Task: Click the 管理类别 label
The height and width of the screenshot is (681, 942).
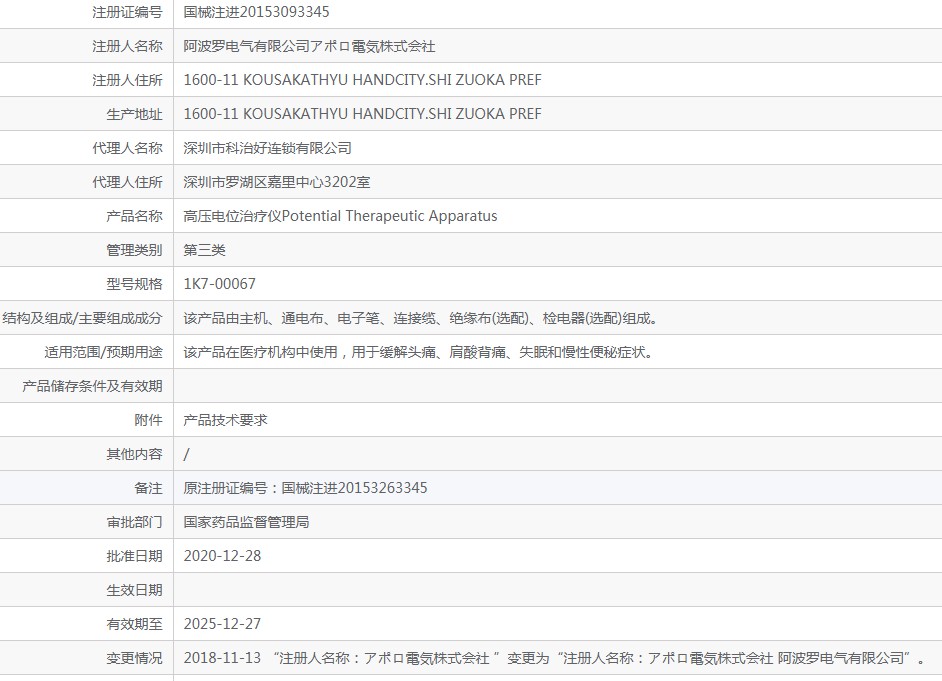Action: coord(135,250)
